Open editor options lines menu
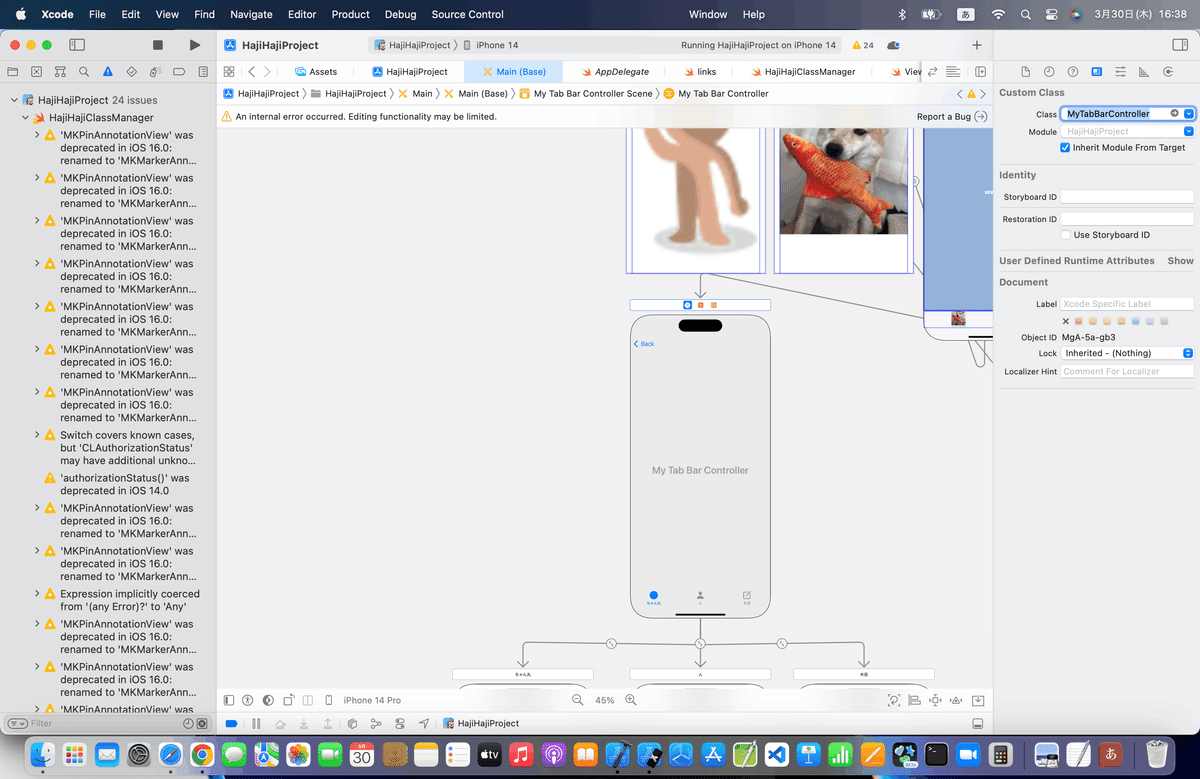This screenshot has height=779, width=1200. point(953,72)
